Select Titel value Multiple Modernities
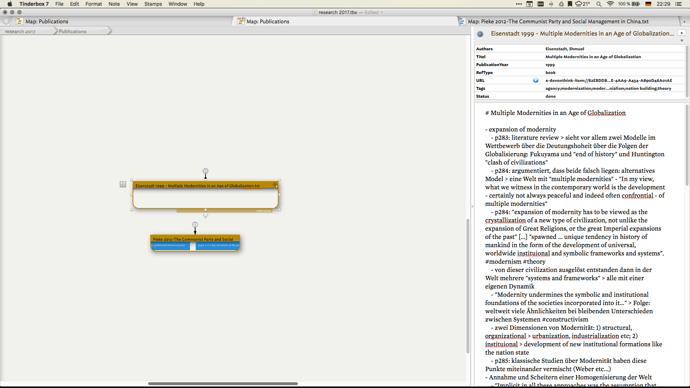690x388 pixels. [x=593, y=57]
